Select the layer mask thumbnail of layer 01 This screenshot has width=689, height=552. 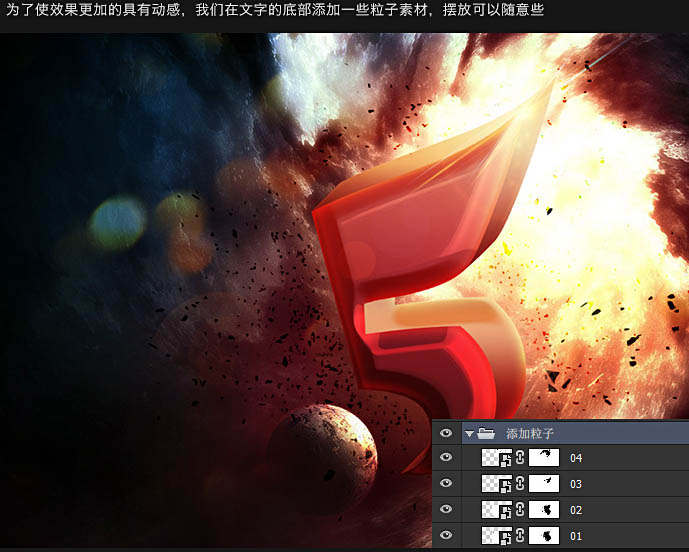544,535
